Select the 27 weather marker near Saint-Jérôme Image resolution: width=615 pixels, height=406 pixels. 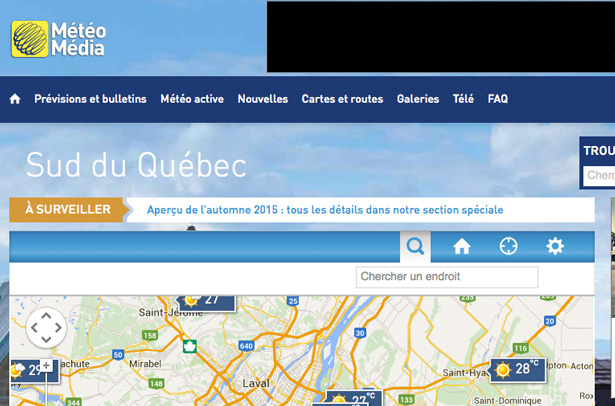206,300
